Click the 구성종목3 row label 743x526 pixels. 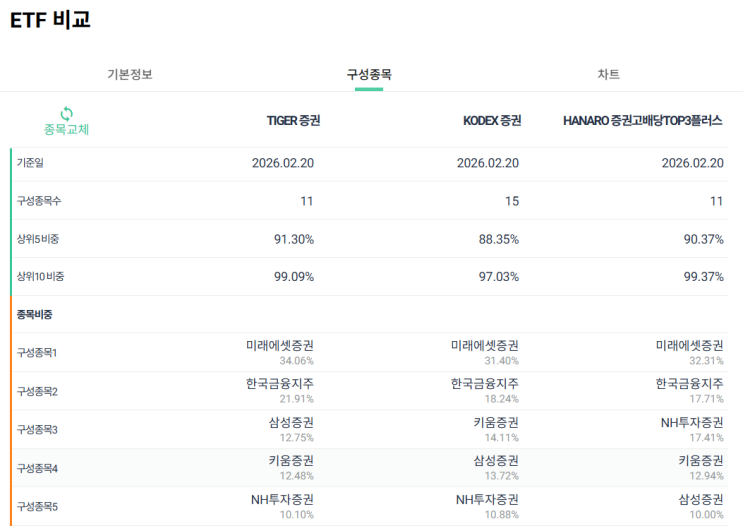click(x=37, y=430)
